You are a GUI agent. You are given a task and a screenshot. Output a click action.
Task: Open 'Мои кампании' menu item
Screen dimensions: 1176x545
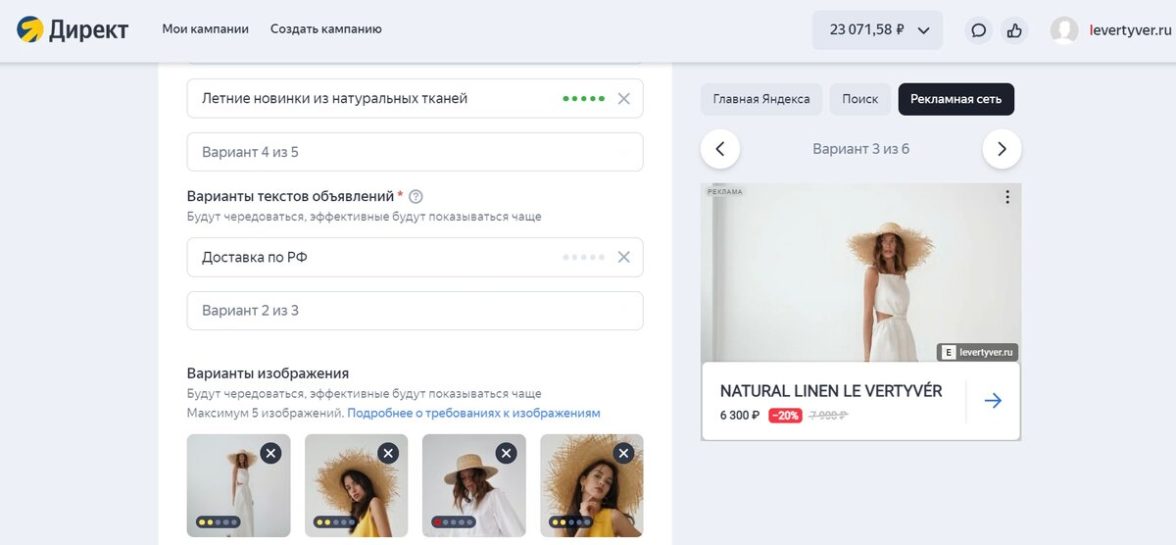(205, 29)
